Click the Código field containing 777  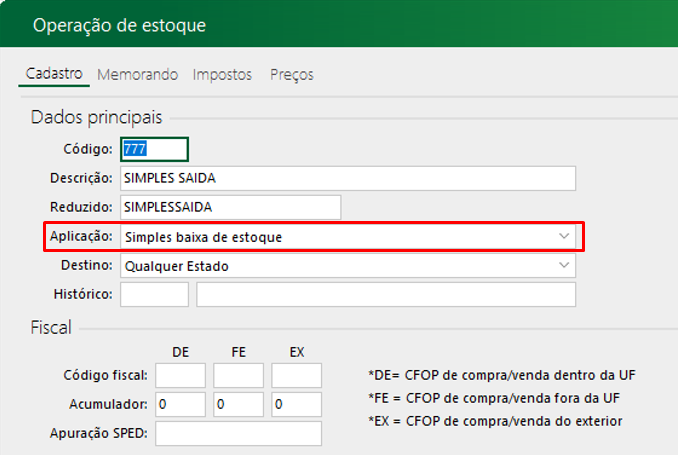click(154, 149)
